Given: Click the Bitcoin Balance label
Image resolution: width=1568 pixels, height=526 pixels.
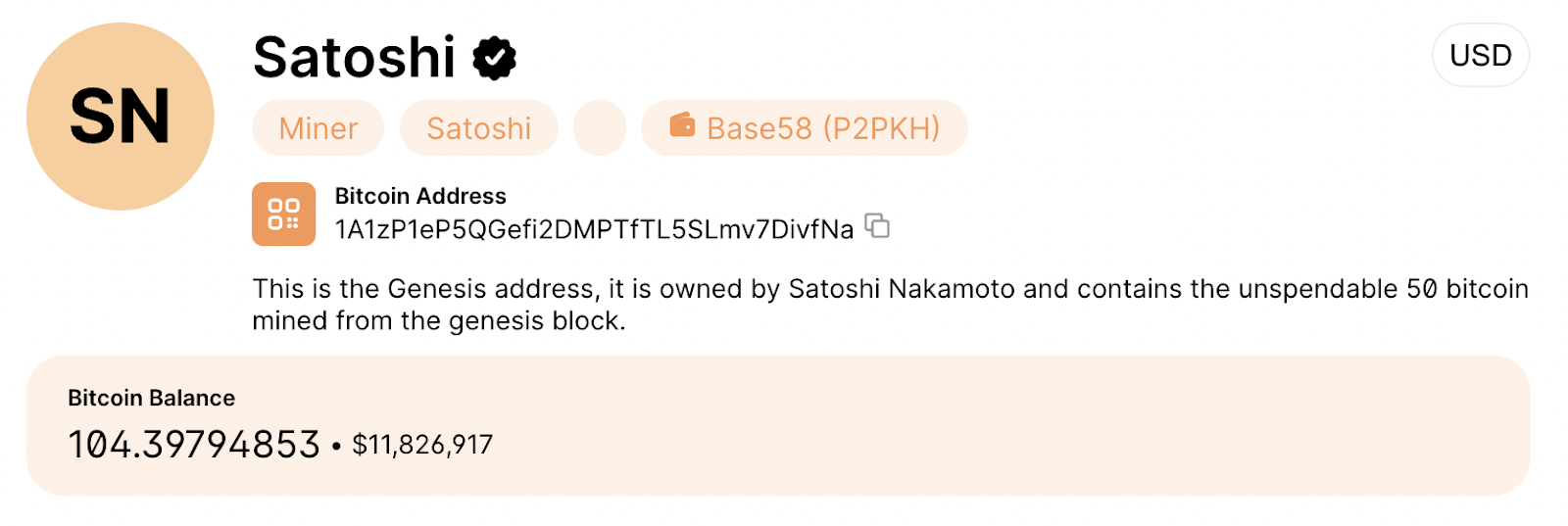Looking at the screenshot, I should coord(152,398).
